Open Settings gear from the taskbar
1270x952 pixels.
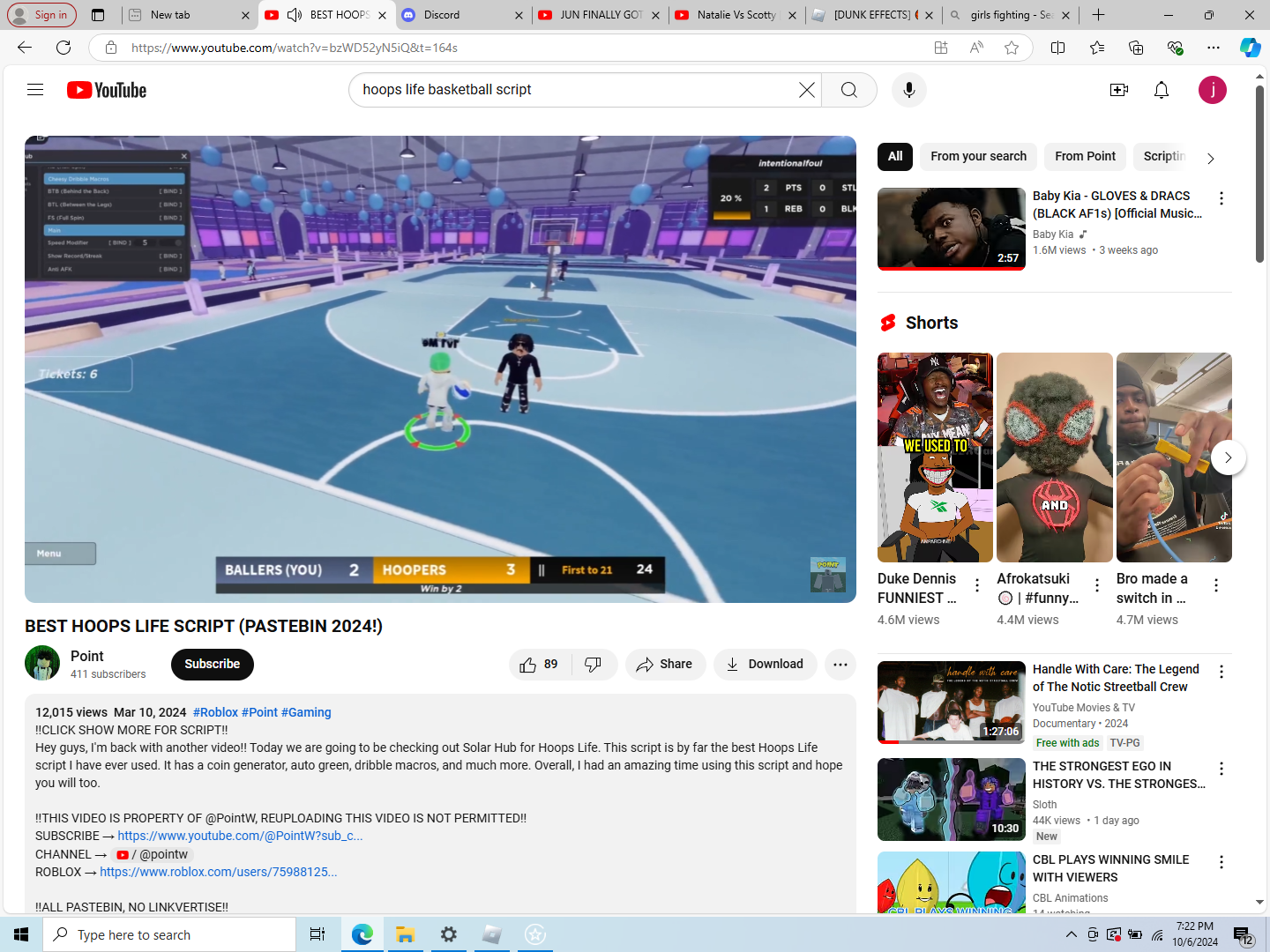pos(449,934)
